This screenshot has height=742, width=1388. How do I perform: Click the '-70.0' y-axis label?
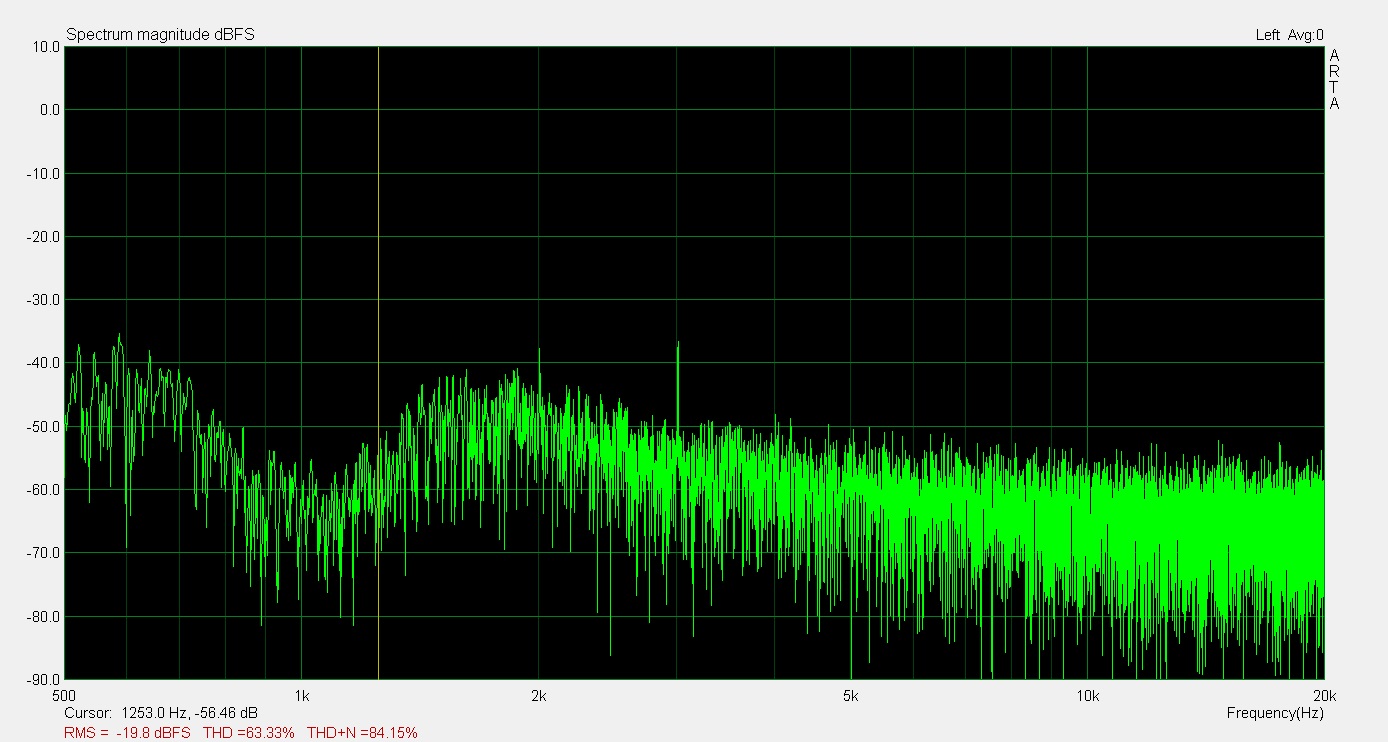click(x=42, y=553)
